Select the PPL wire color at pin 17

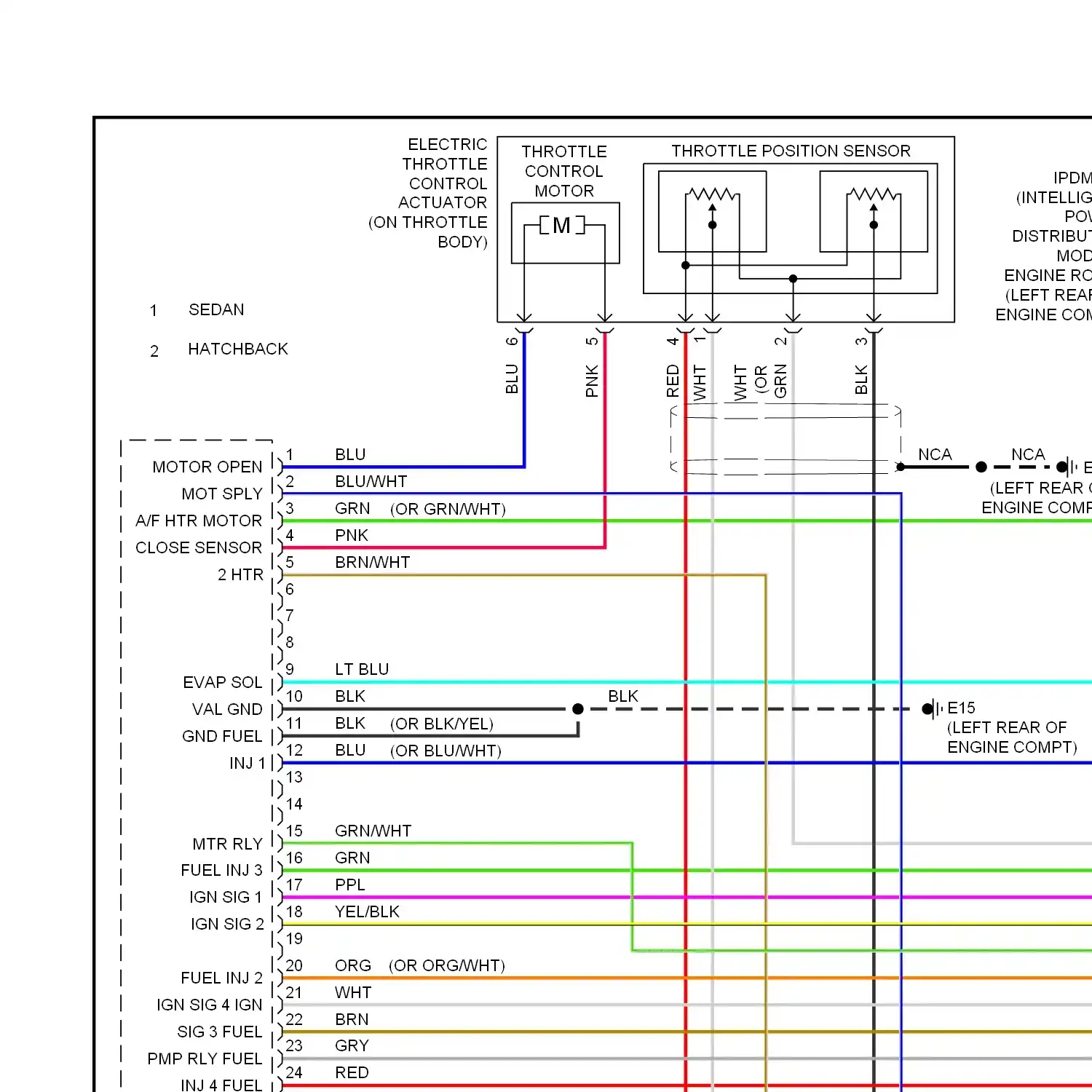350,885
